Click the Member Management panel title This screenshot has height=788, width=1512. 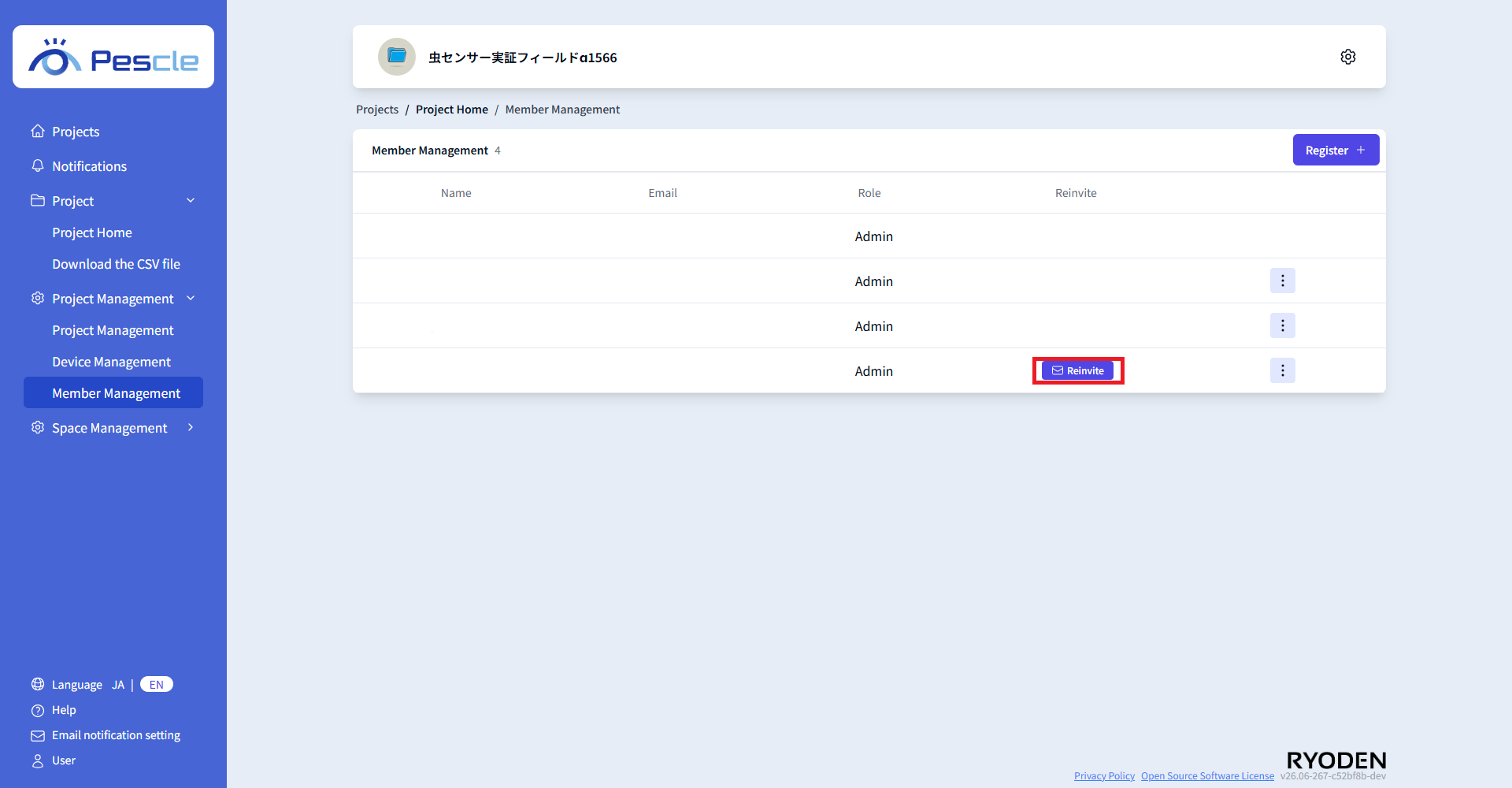coord(430,151)
